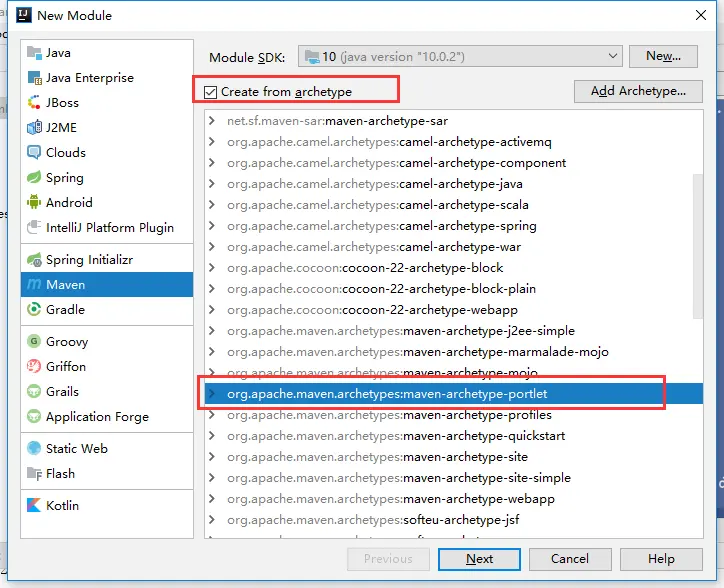Click the JBoss icon in sidebar
The image size is (724, 588).
(x=34, y=103)
